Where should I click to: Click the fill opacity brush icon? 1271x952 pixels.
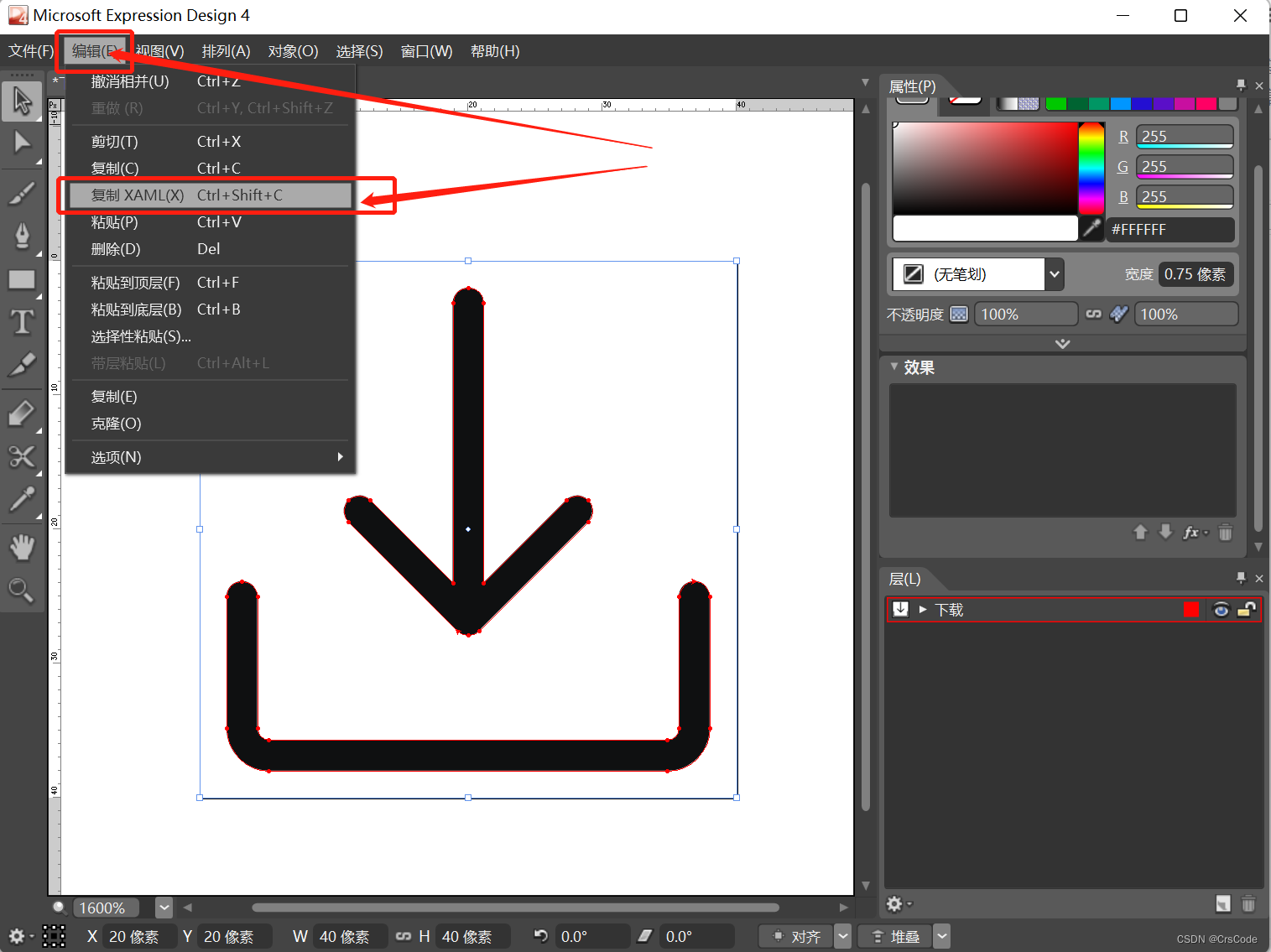coord(1118,314)
